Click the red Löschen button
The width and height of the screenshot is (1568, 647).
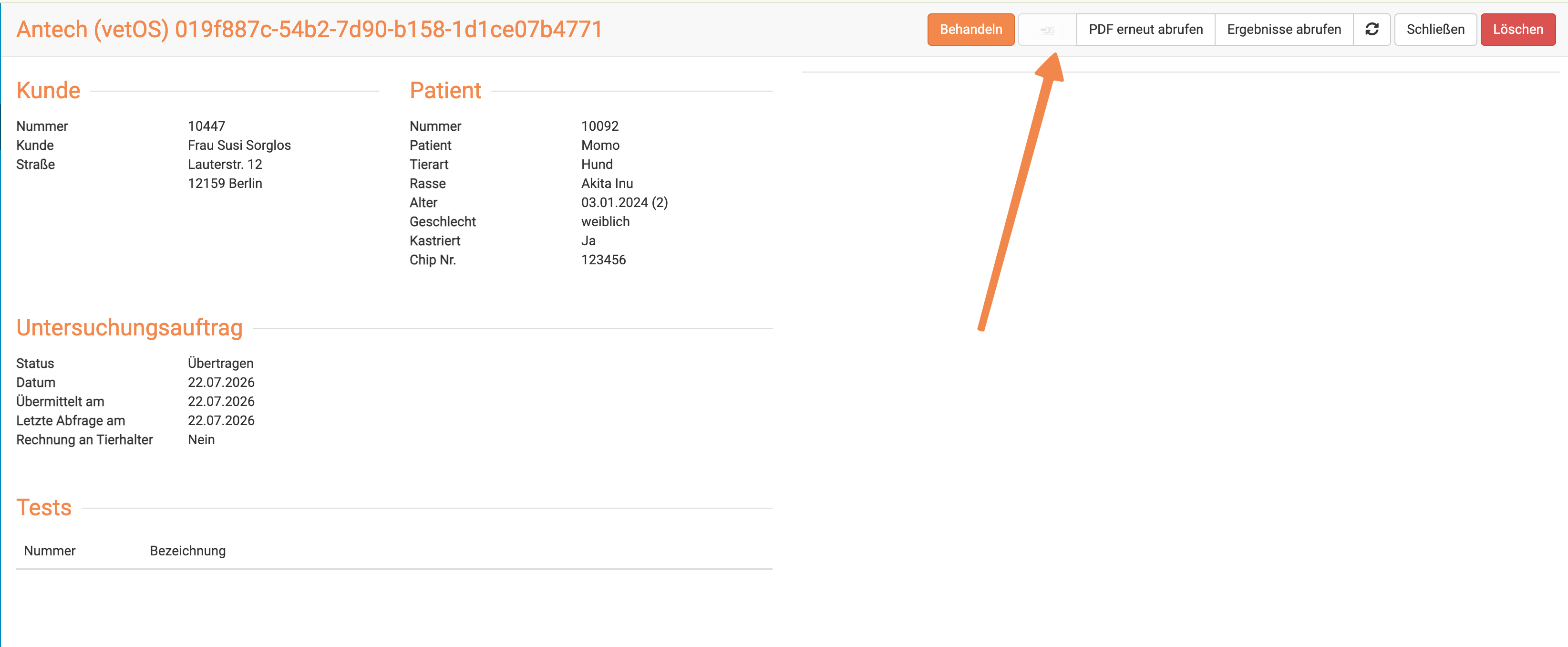point(1517,29)
